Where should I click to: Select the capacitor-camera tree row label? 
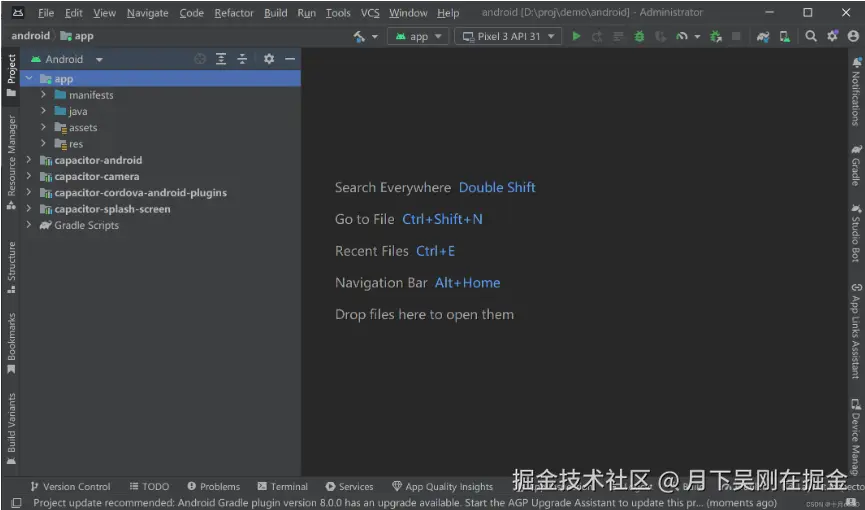97,177
